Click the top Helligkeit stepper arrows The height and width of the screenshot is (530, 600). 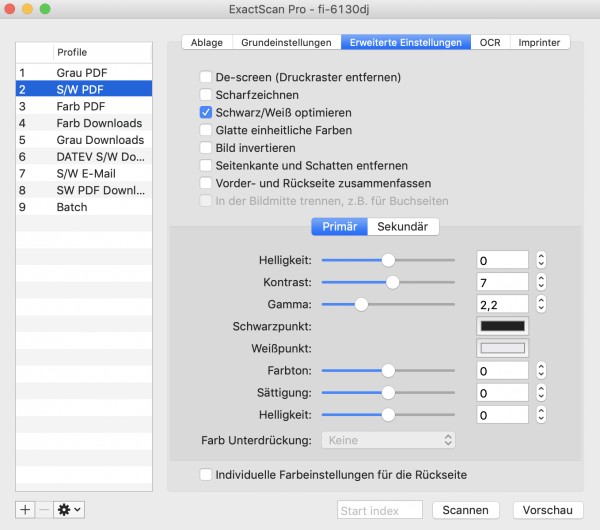coord(541,260)
